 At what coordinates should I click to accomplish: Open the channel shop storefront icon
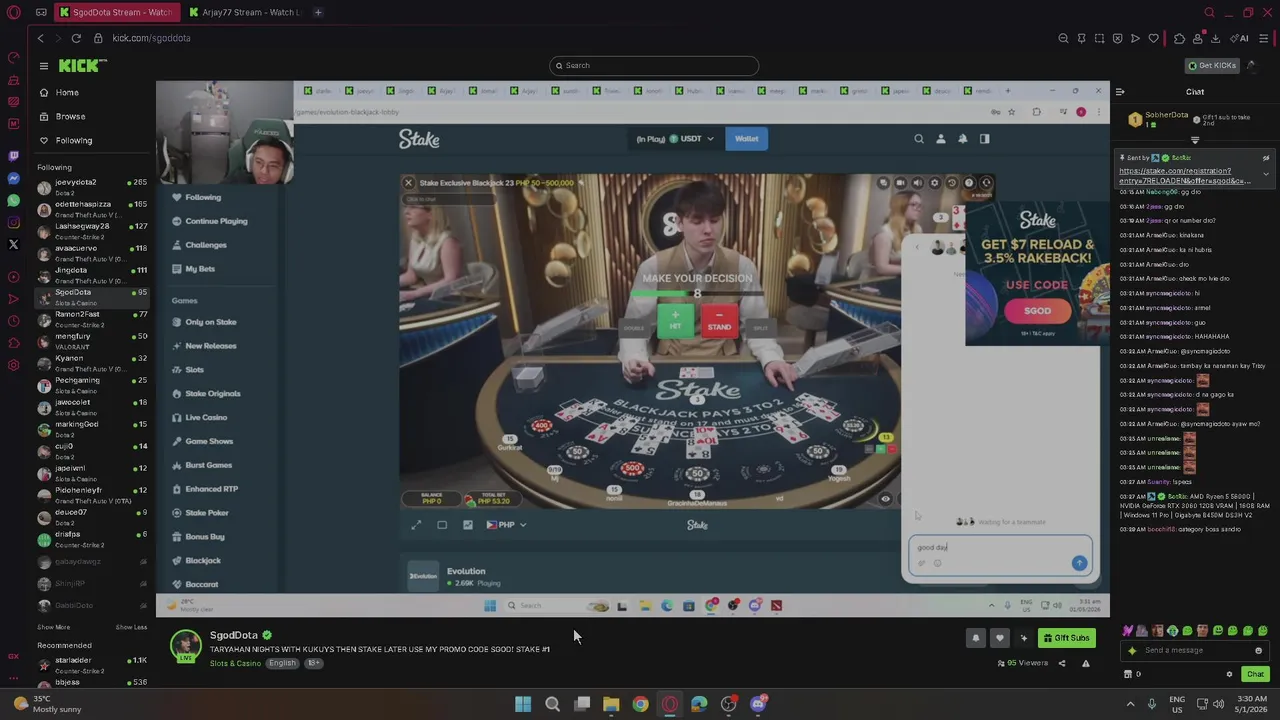(x=1128, y=674)
